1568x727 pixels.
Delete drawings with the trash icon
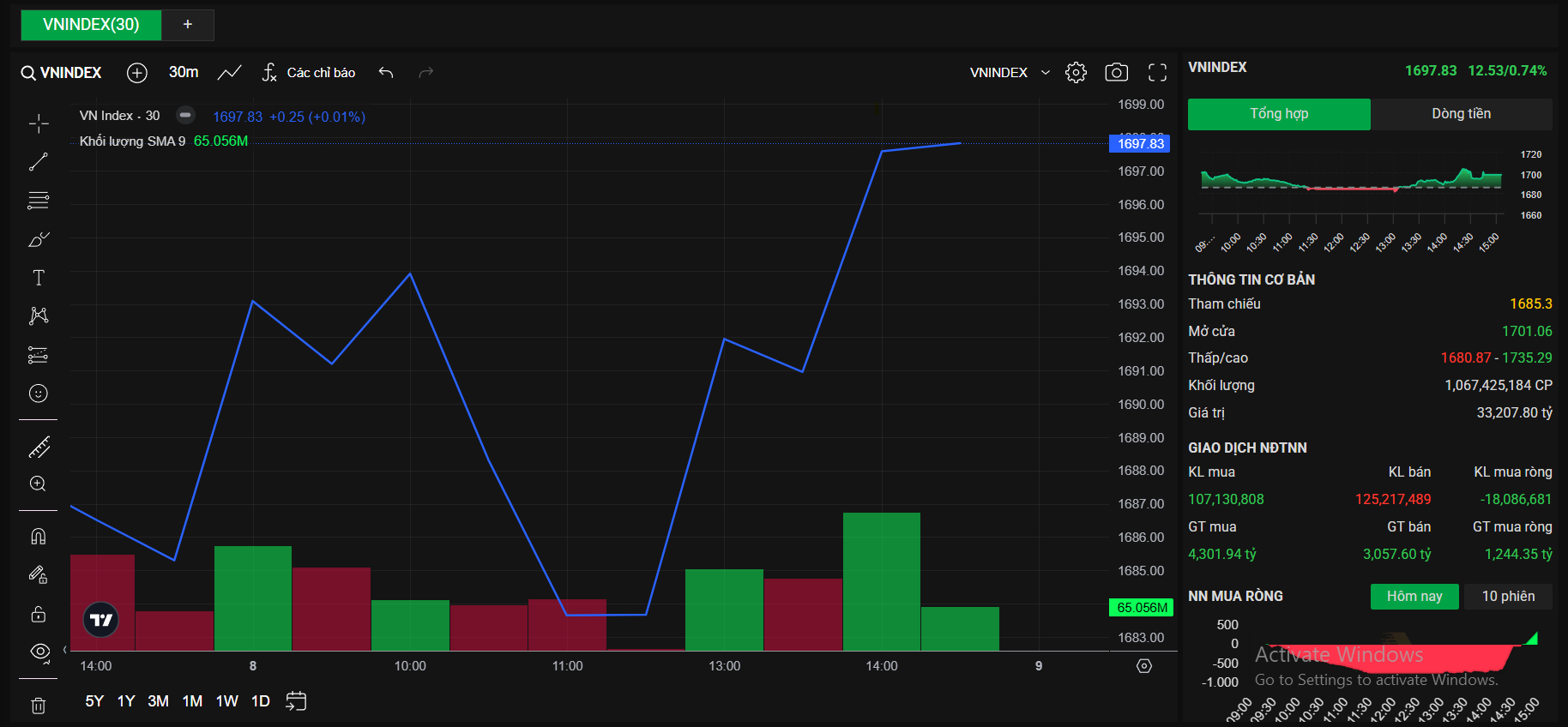coord(39,706)
